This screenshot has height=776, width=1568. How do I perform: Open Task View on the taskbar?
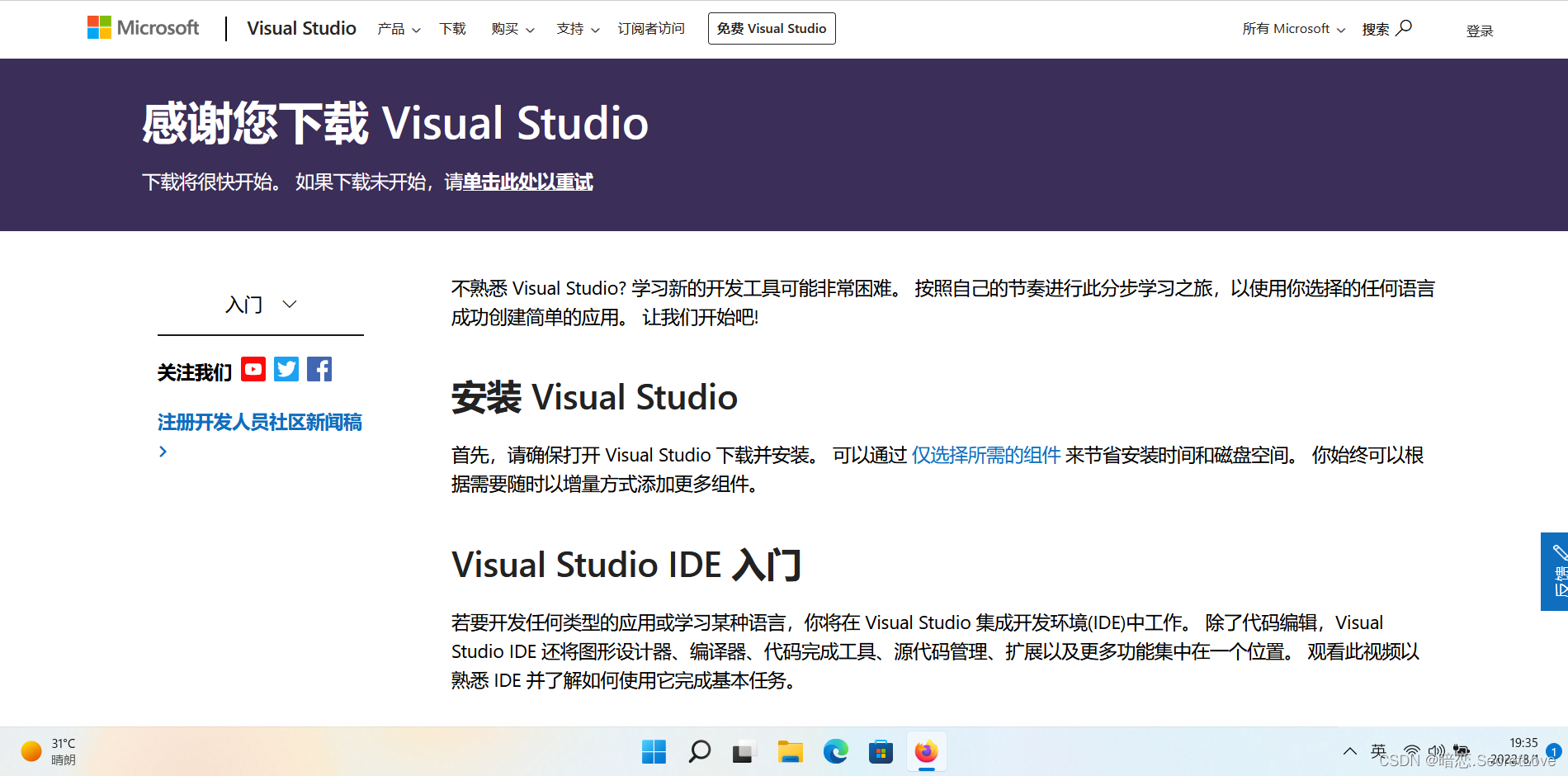click(x=743, y=752)
